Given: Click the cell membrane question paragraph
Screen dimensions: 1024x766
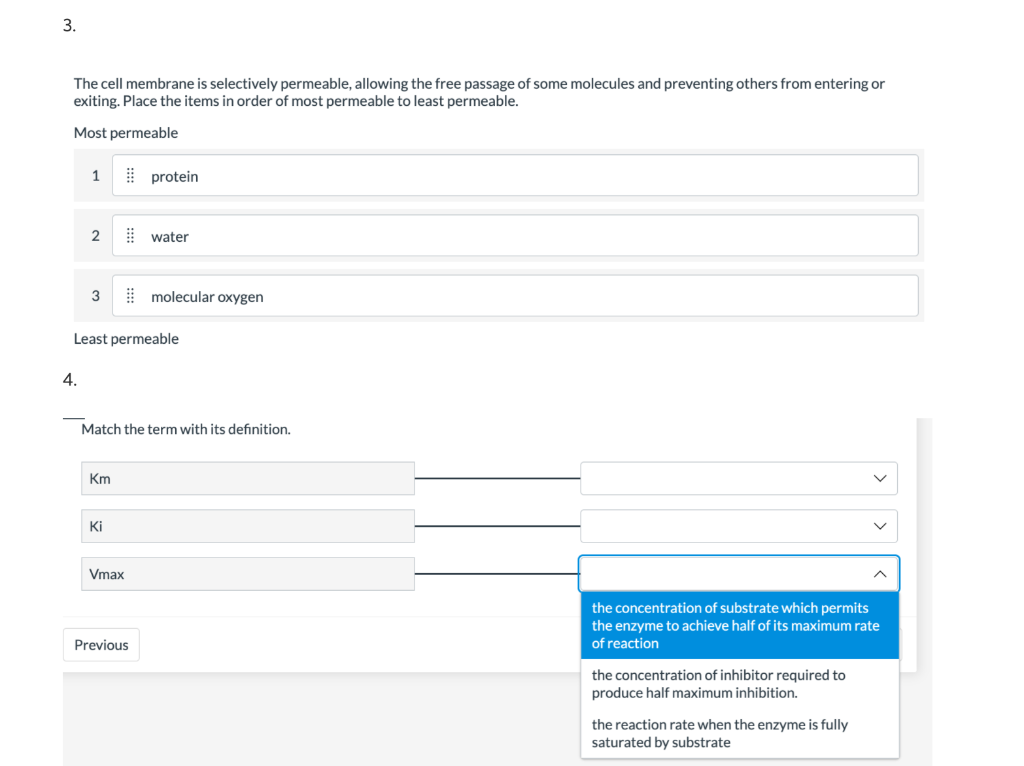Looking at the screenshot, I should tap(479, 92).
